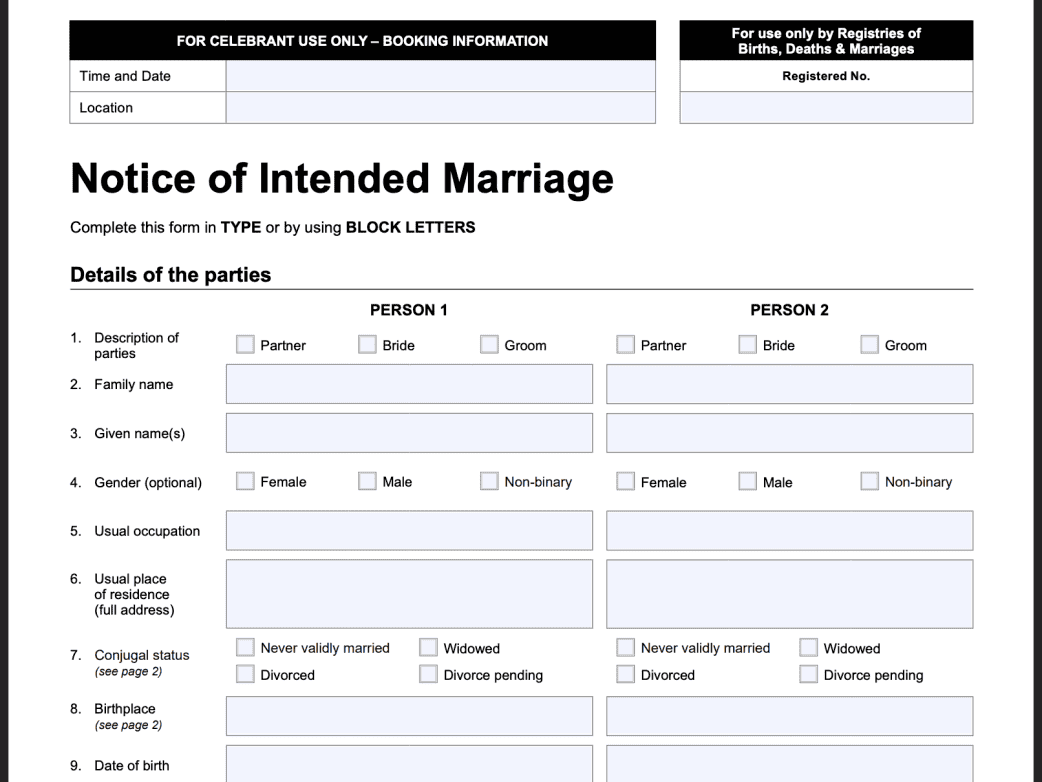Viewport: 1042px width, 782px height.
Task: Click Person 2's Given name(s) field
Action: click(789, 433)
